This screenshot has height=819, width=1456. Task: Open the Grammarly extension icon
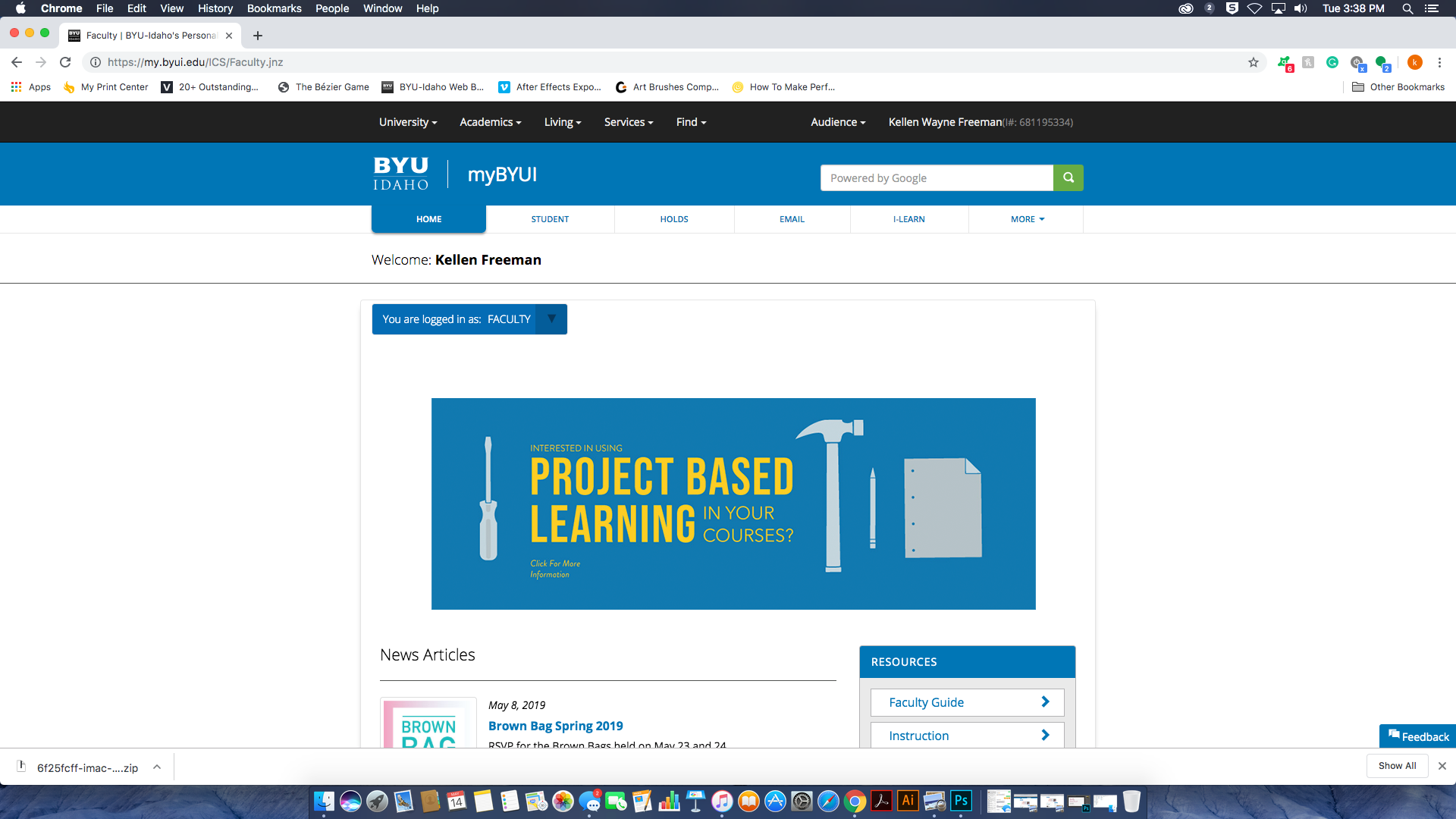(1332, 62)
